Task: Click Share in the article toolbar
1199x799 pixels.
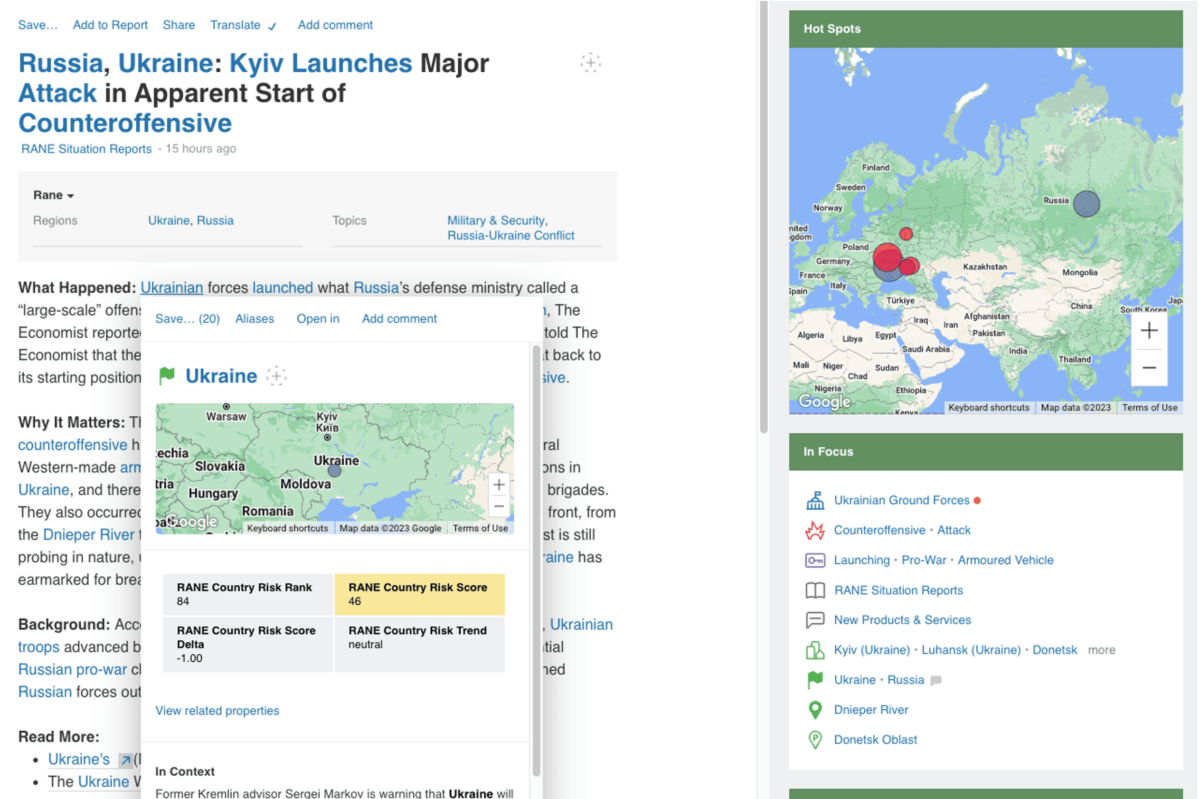Action: coord(179,25)
